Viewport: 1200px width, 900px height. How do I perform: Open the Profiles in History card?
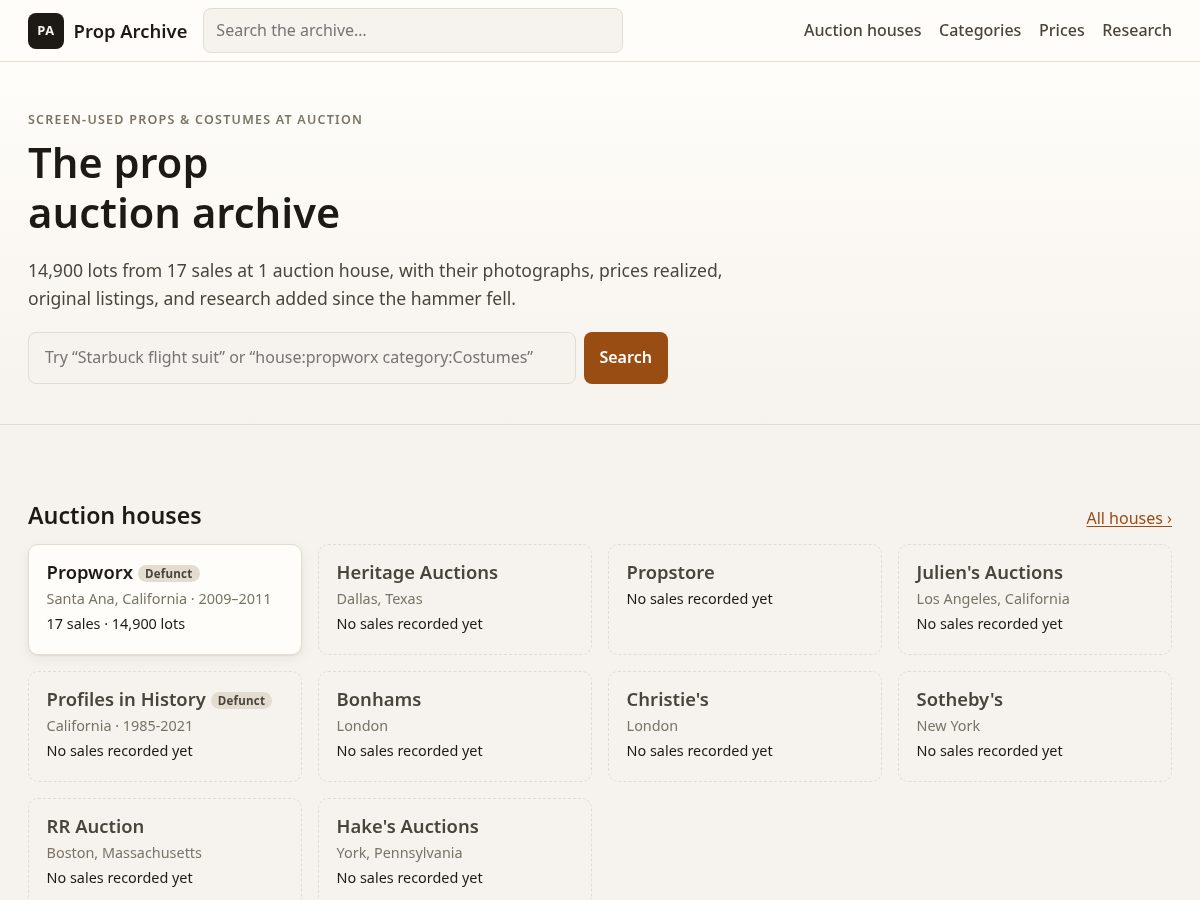point(165,726)
